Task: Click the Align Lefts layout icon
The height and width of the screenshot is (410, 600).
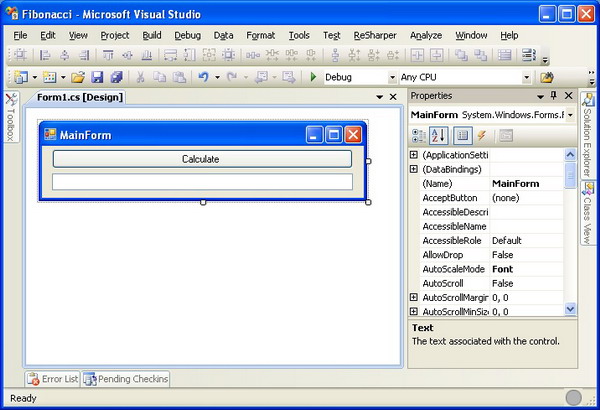Action: pos(45,56)
